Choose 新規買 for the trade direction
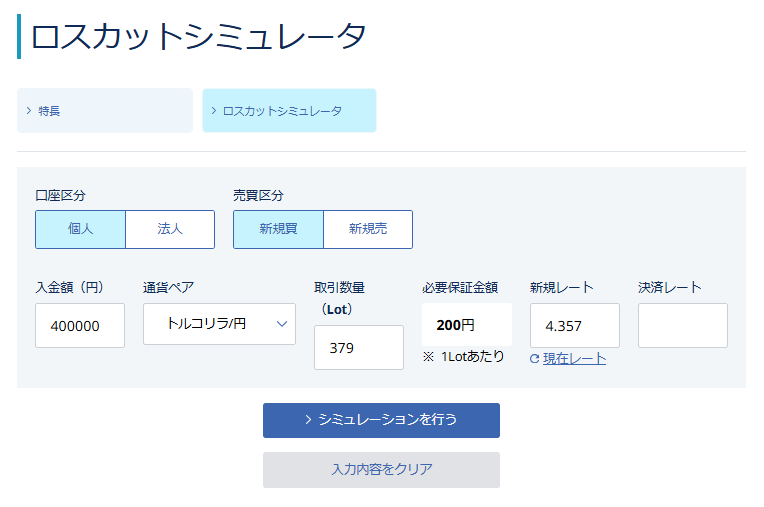764x507 pixels. [x=278, y=229]
